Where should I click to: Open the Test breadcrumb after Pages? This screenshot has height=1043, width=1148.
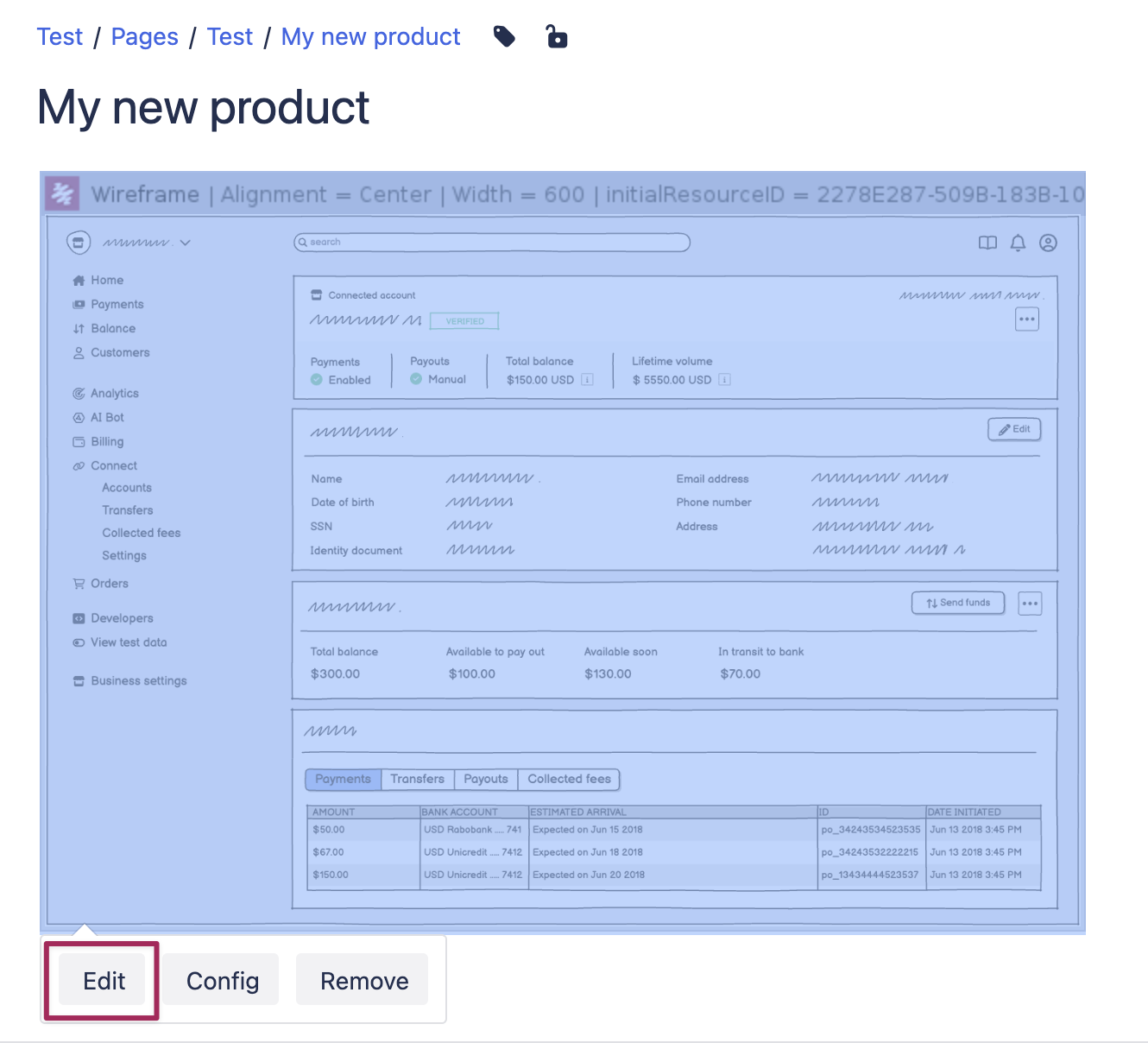click(230, 36)
